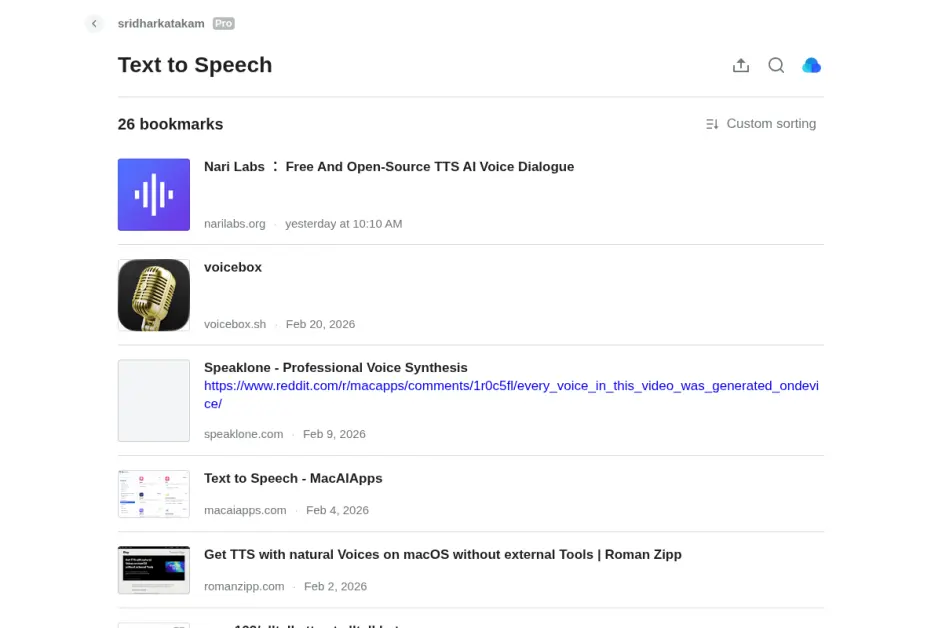Open the Nari Labs bookmark title

coord(389,167)
